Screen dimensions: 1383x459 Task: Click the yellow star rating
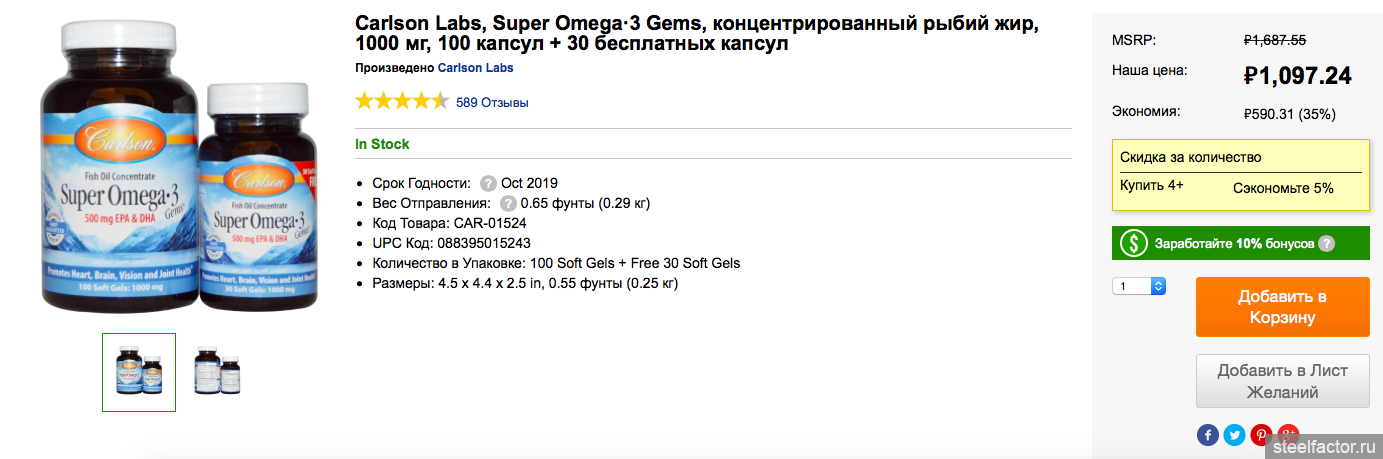click(x=402, y=101)
